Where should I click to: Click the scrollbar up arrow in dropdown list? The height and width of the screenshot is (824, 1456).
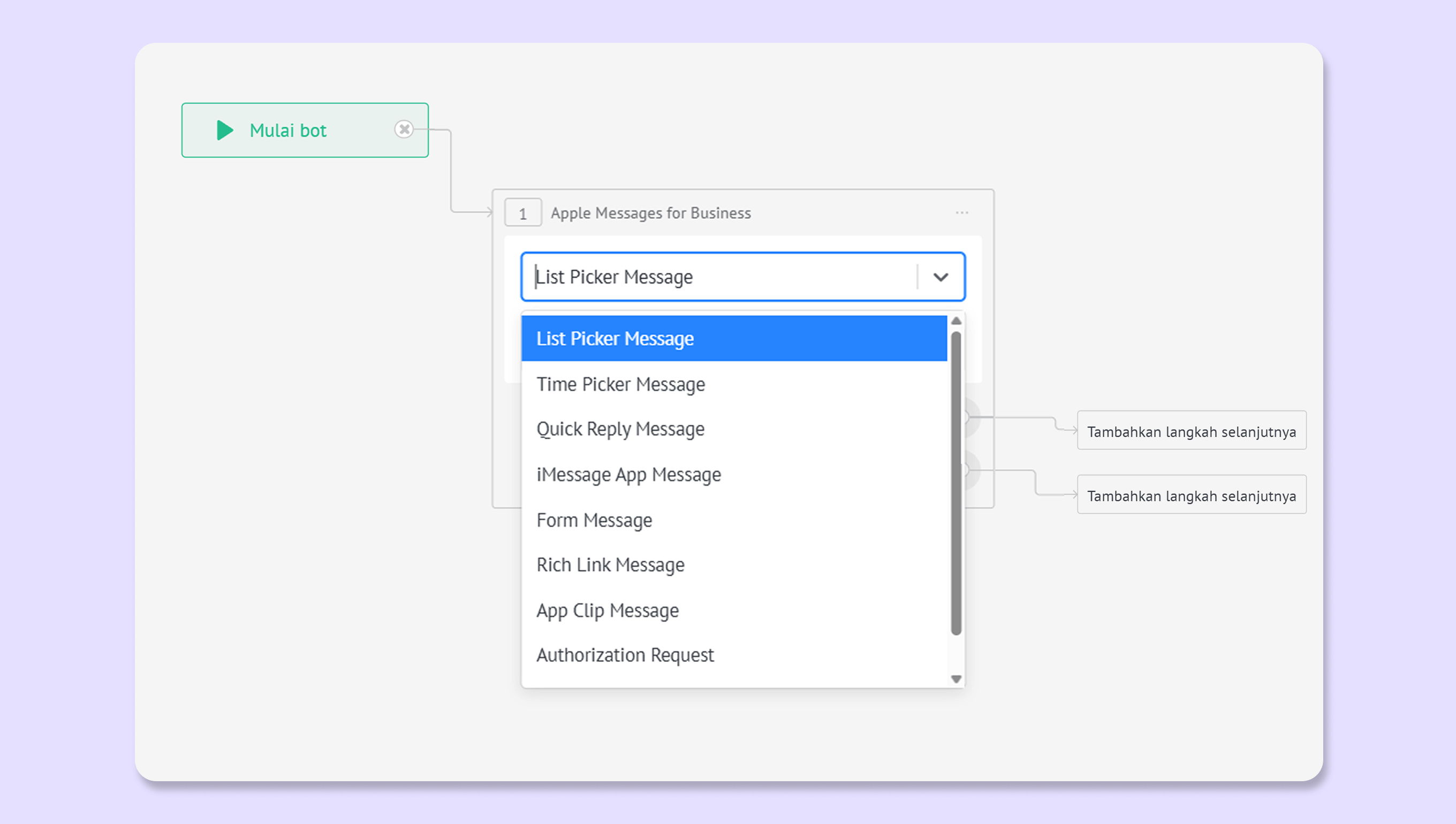click(x=956, y=321)
